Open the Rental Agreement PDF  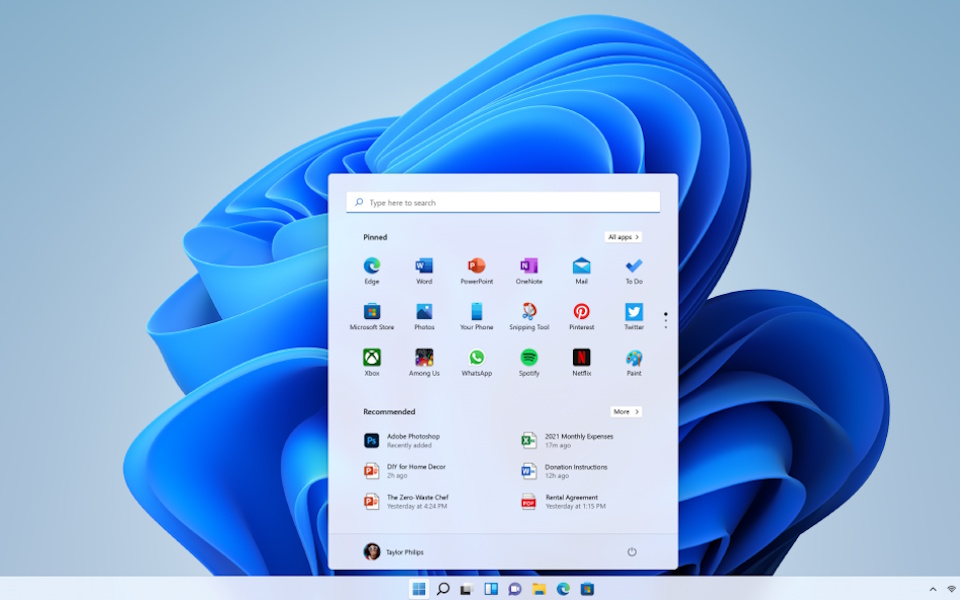[572, 501]
